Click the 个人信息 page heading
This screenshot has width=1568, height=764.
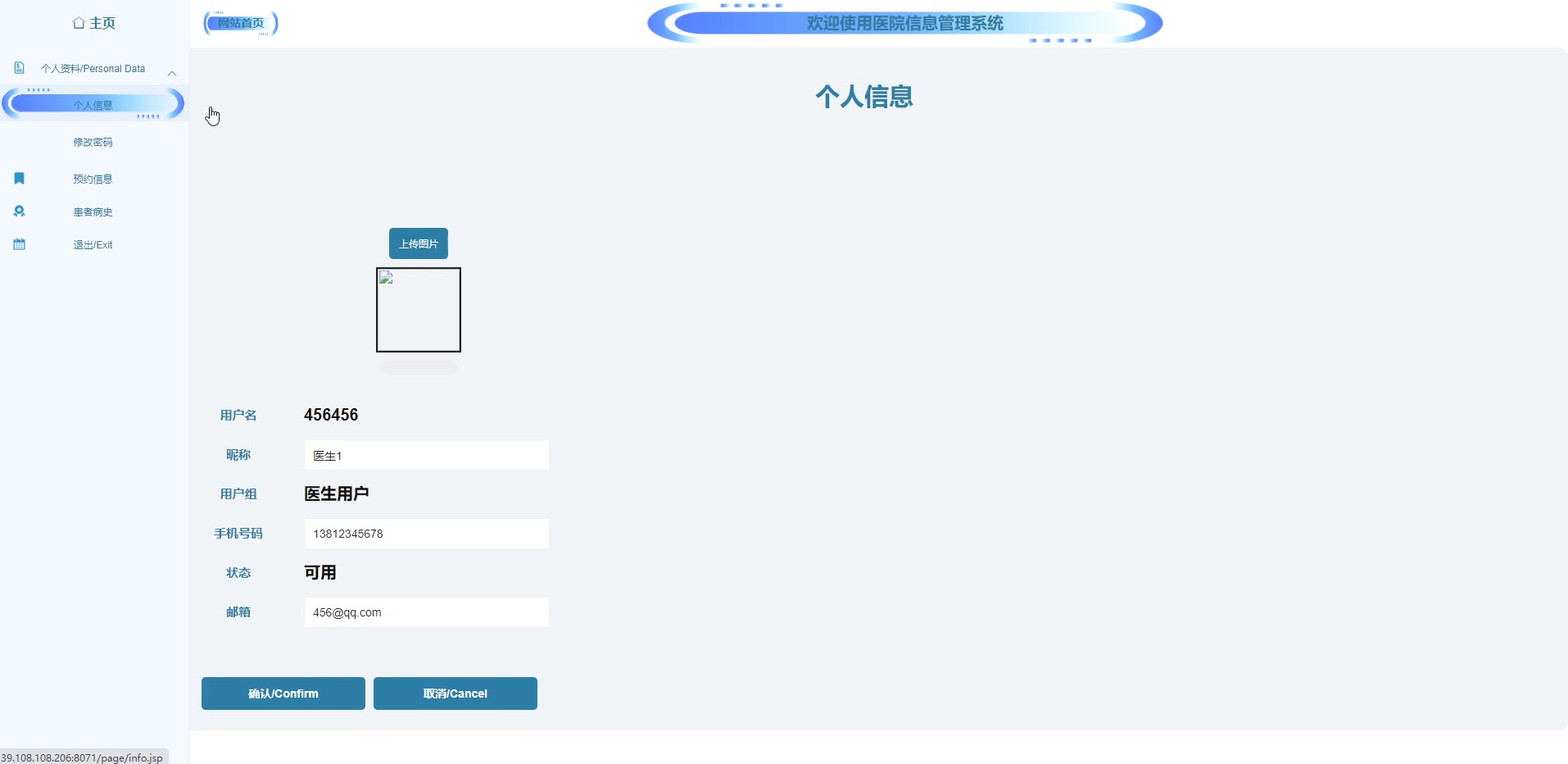coord(864,97)
